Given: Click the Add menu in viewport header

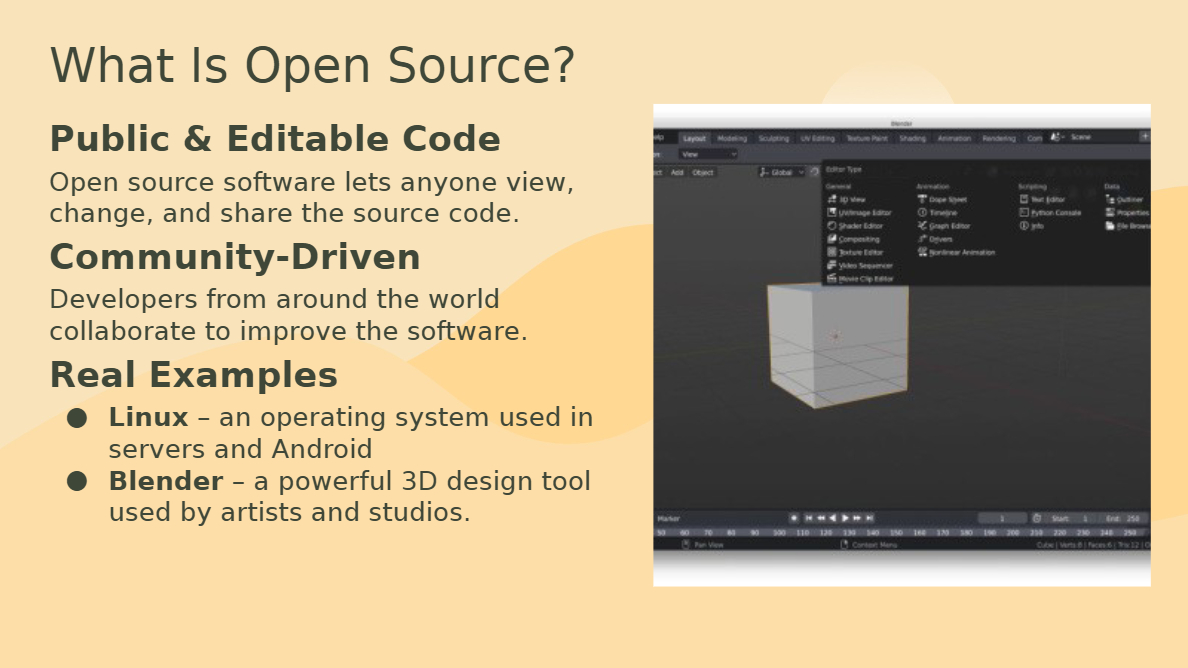Looking at the screenshot, I should click(x=677, y=172).
